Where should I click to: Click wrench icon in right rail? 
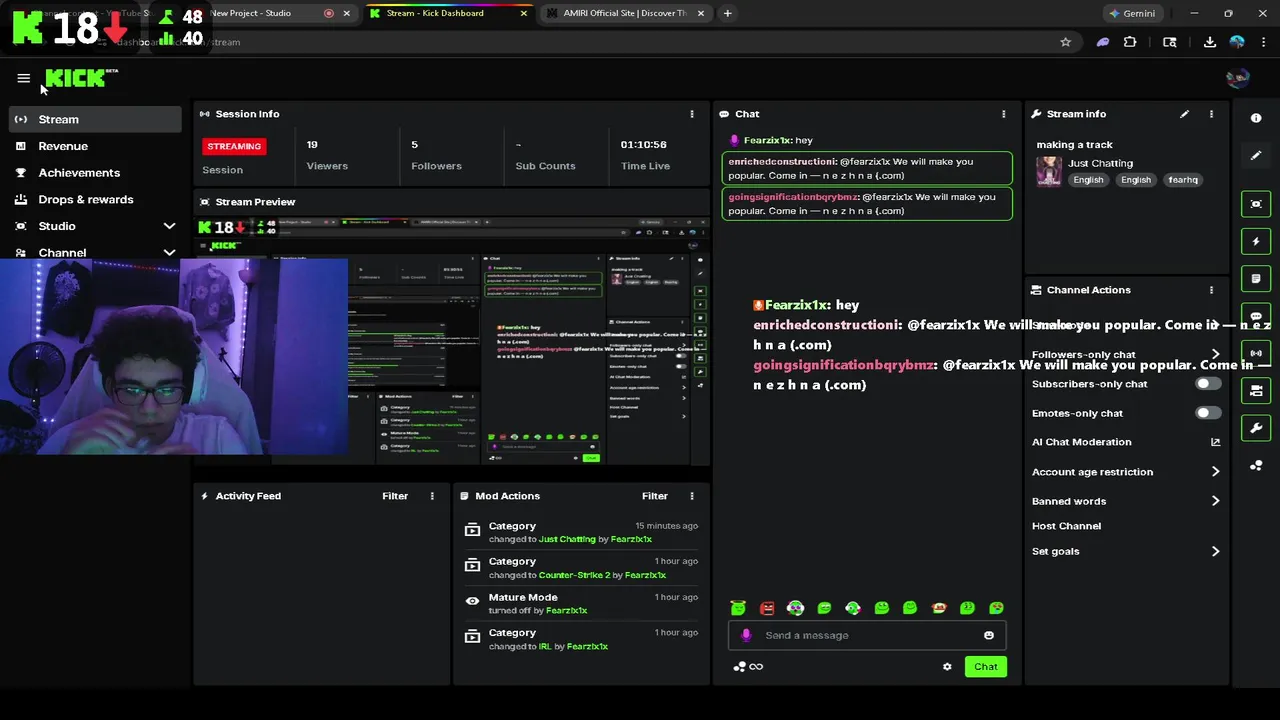click(1256, 428)
